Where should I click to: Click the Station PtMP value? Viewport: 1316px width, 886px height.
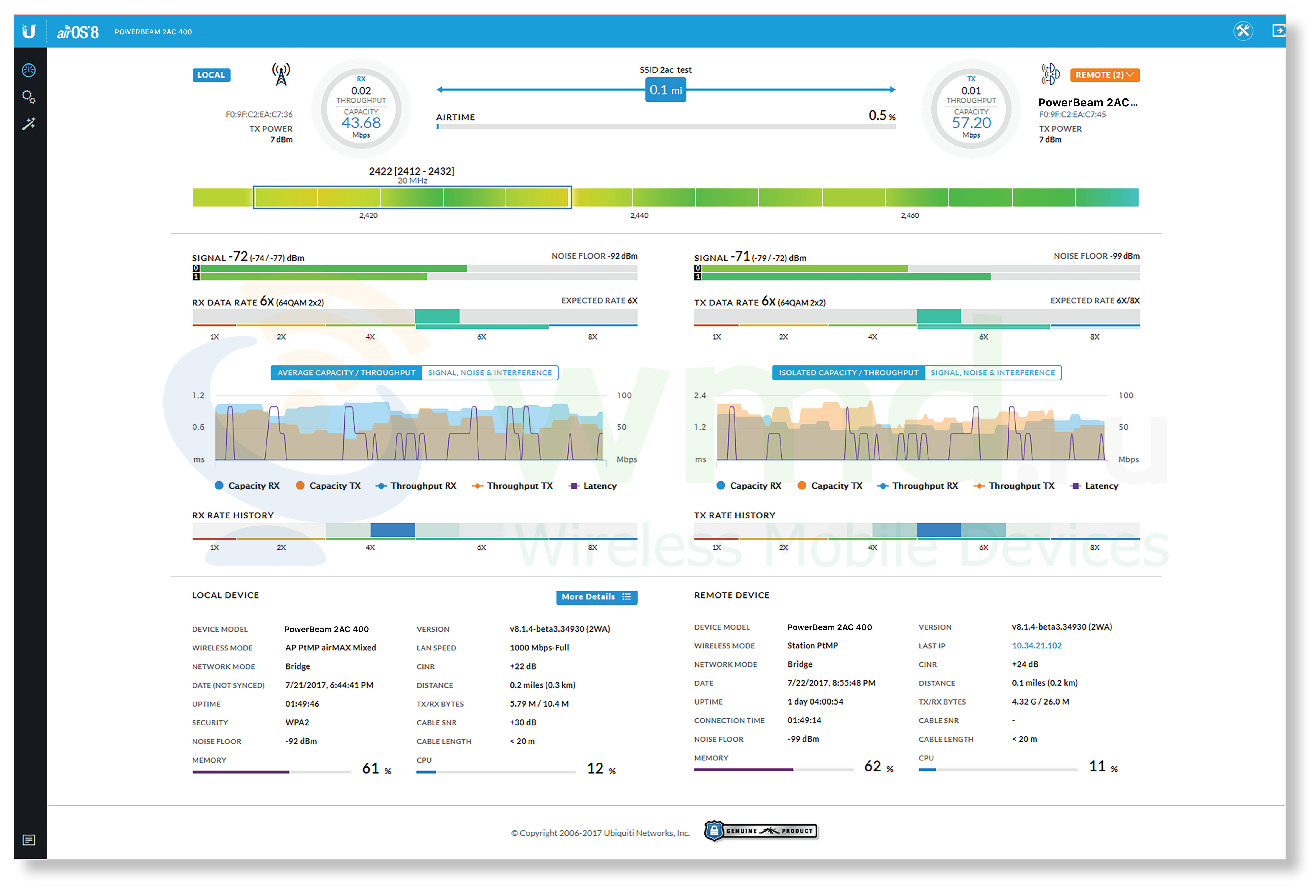click(x=813, y=646)
